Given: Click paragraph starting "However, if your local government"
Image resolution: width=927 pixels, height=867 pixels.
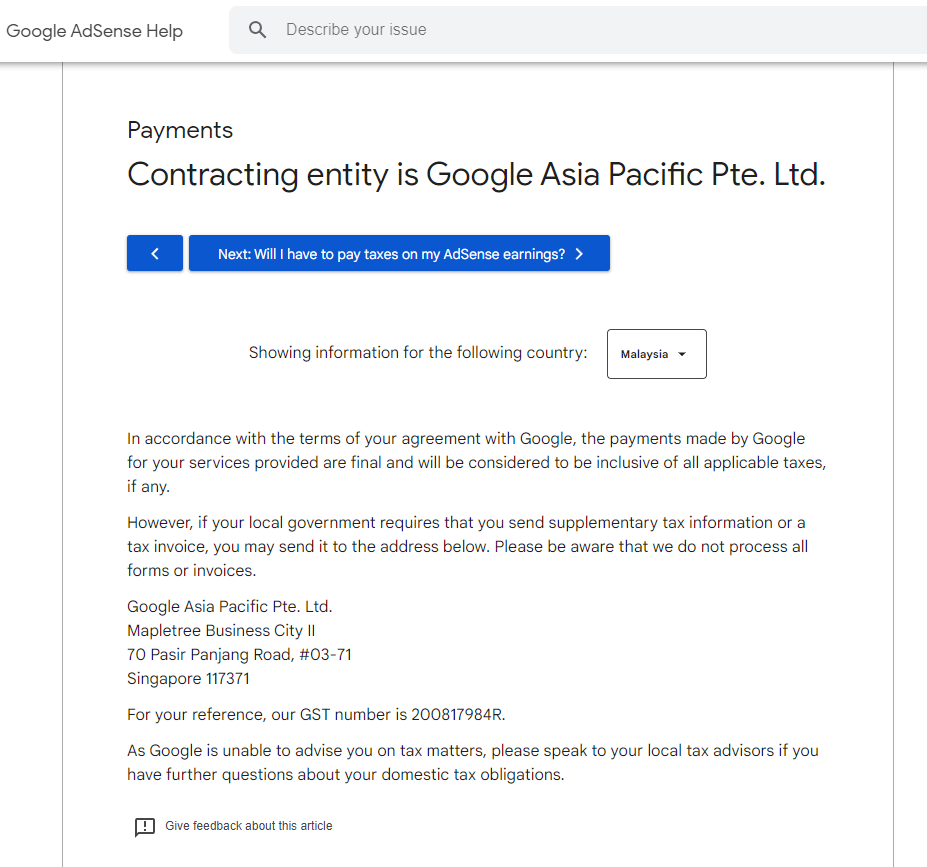Looking at the screenshot, I should click(467, 546).
